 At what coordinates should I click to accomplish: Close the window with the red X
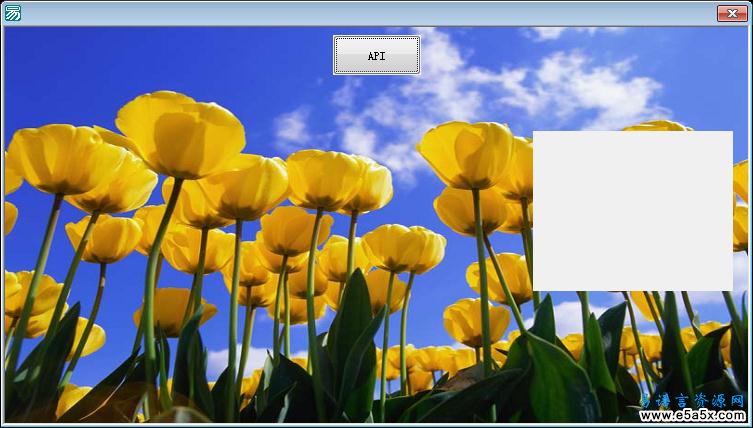coord(731,13)
